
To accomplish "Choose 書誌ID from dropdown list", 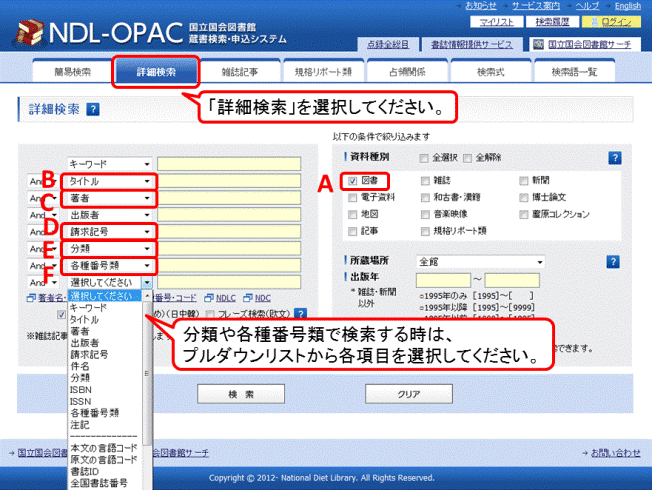I will click(85, 471).
